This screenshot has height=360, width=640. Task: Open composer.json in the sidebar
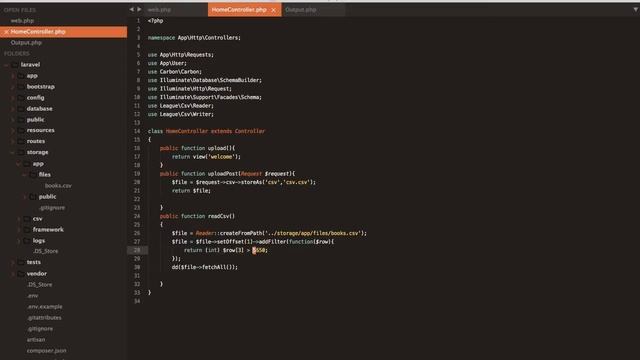click(x=47, y=351)
